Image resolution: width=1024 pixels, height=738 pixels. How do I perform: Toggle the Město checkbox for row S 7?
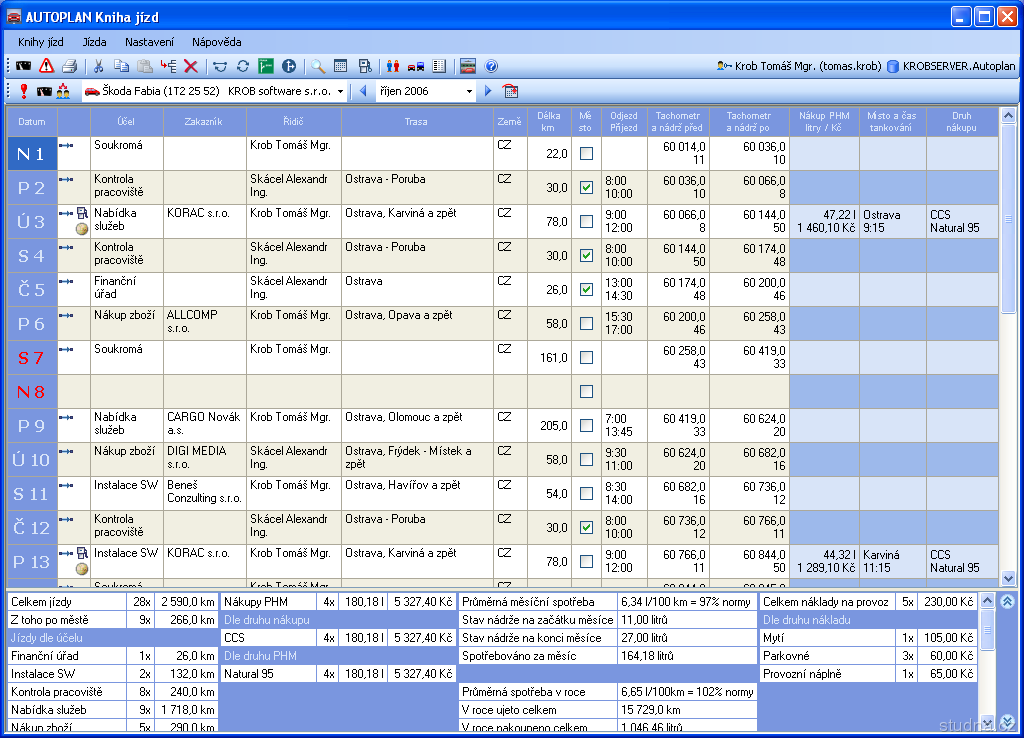point(586,358)
